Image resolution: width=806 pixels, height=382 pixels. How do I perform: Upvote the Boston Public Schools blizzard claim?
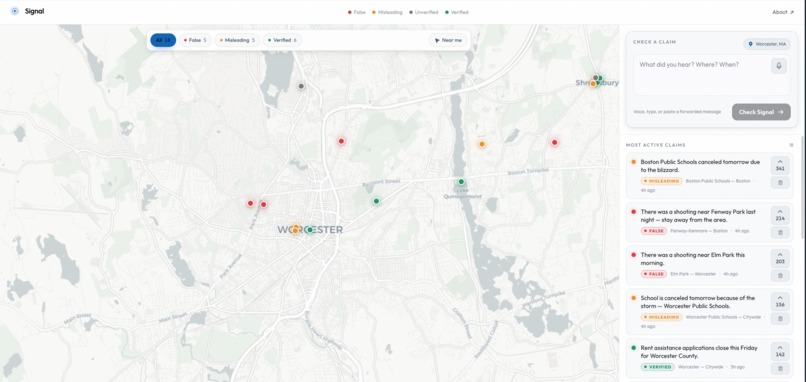pos(780,165)
